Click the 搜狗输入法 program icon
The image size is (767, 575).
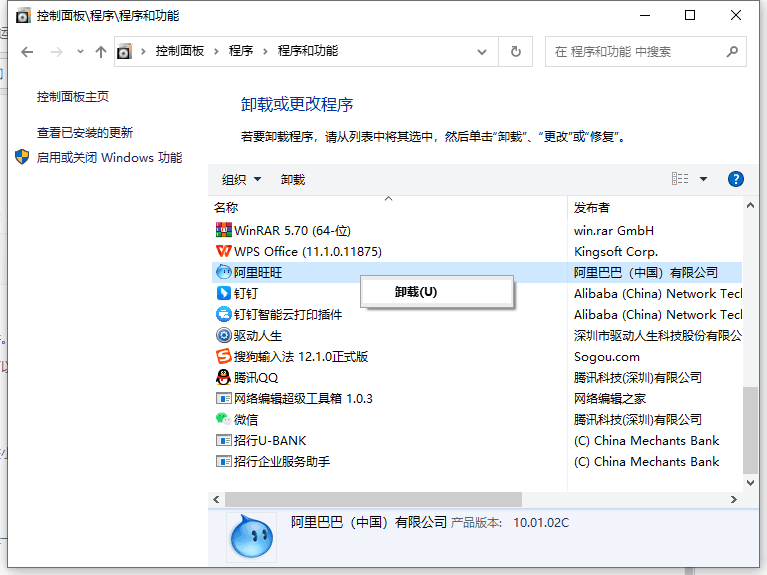(x=224, y=356)
